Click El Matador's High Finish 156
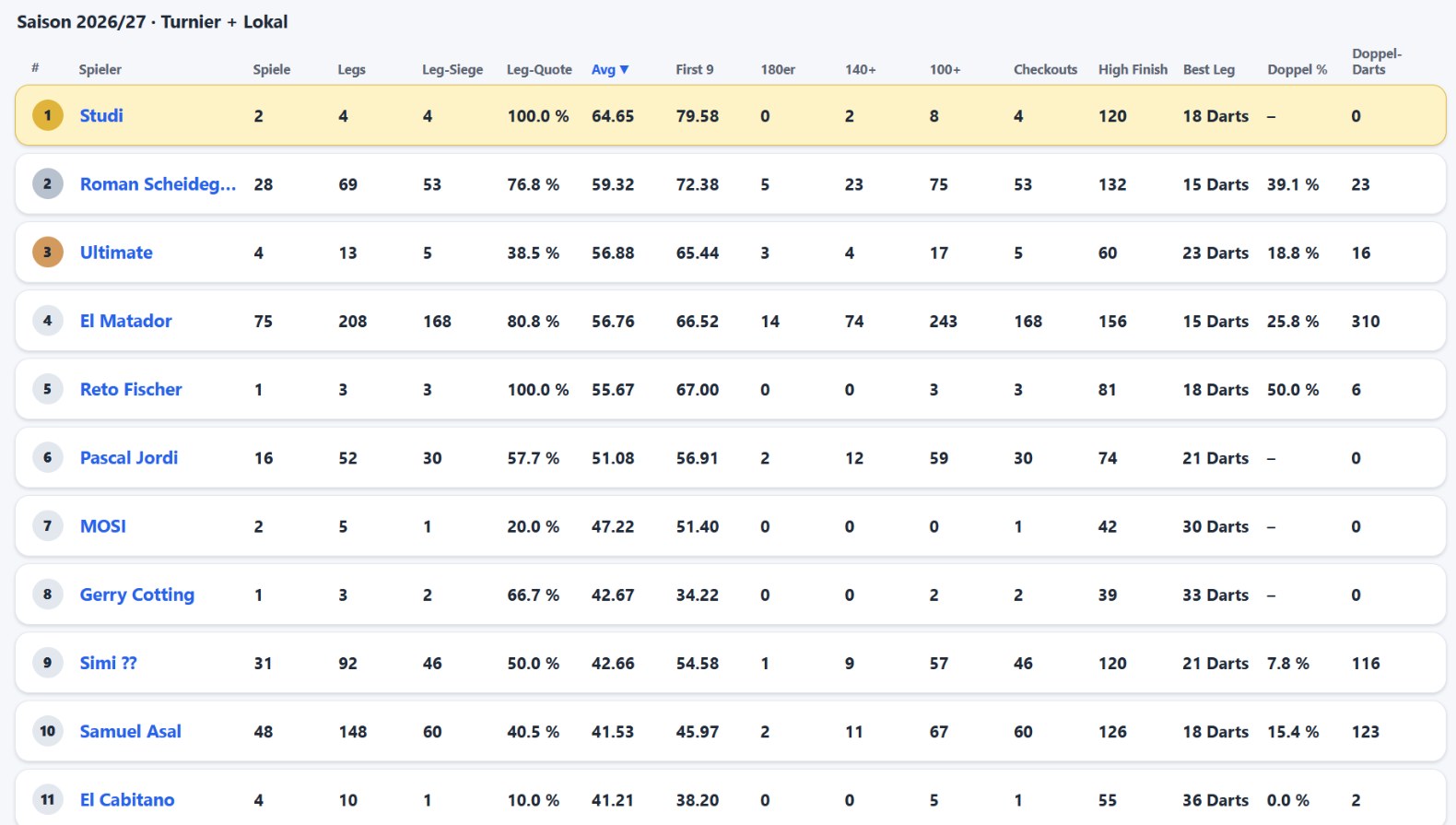This screenshot has height=825, width=1456. (x=1112, y=322)
